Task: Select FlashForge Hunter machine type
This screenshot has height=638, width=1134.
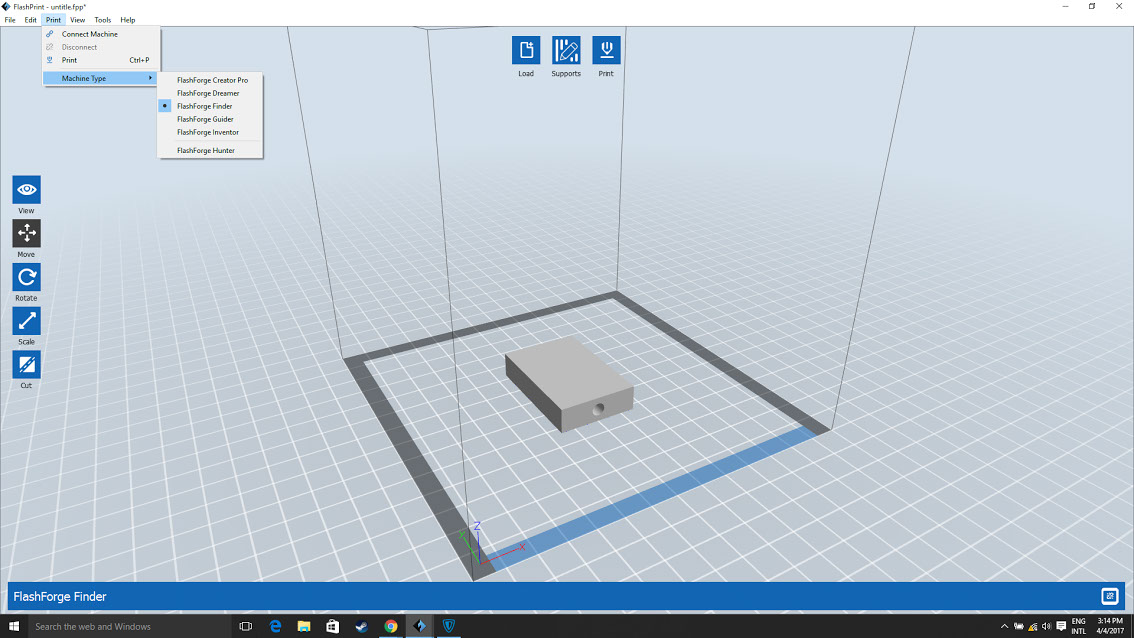Action: 210,150
